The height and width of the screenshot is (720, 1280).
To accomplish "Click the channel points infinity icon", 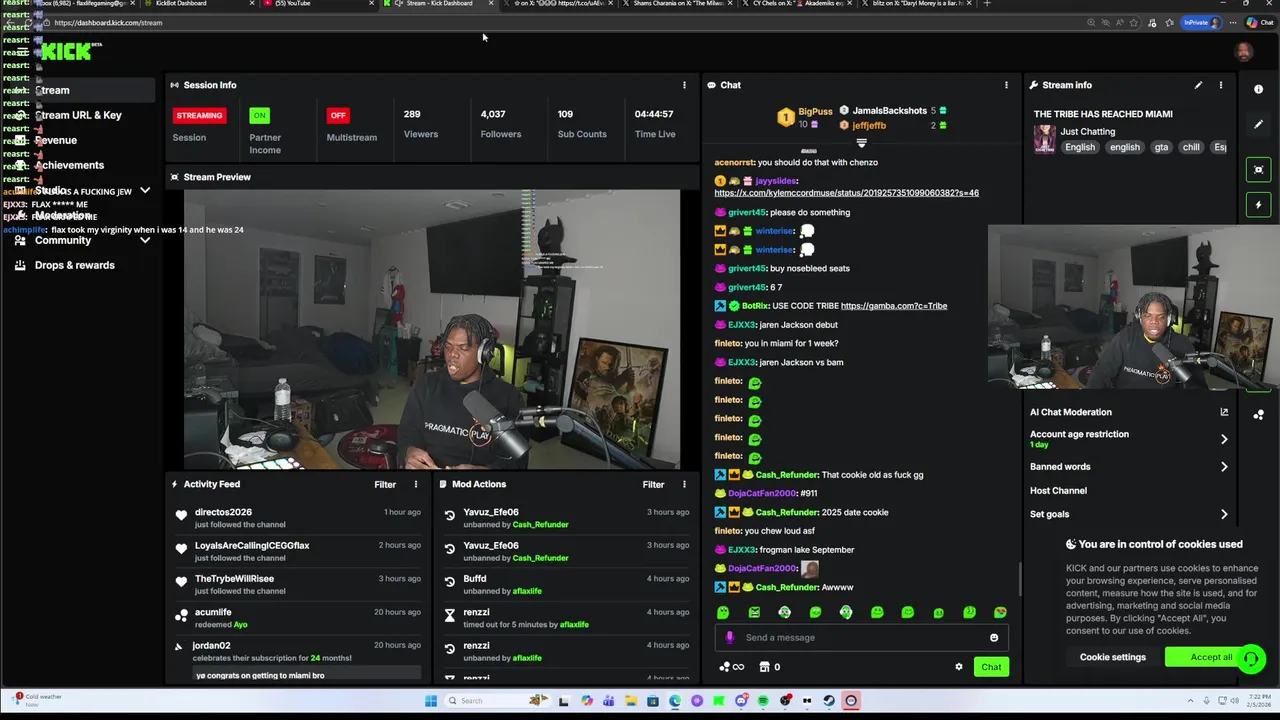I will [x=732, y=667].
